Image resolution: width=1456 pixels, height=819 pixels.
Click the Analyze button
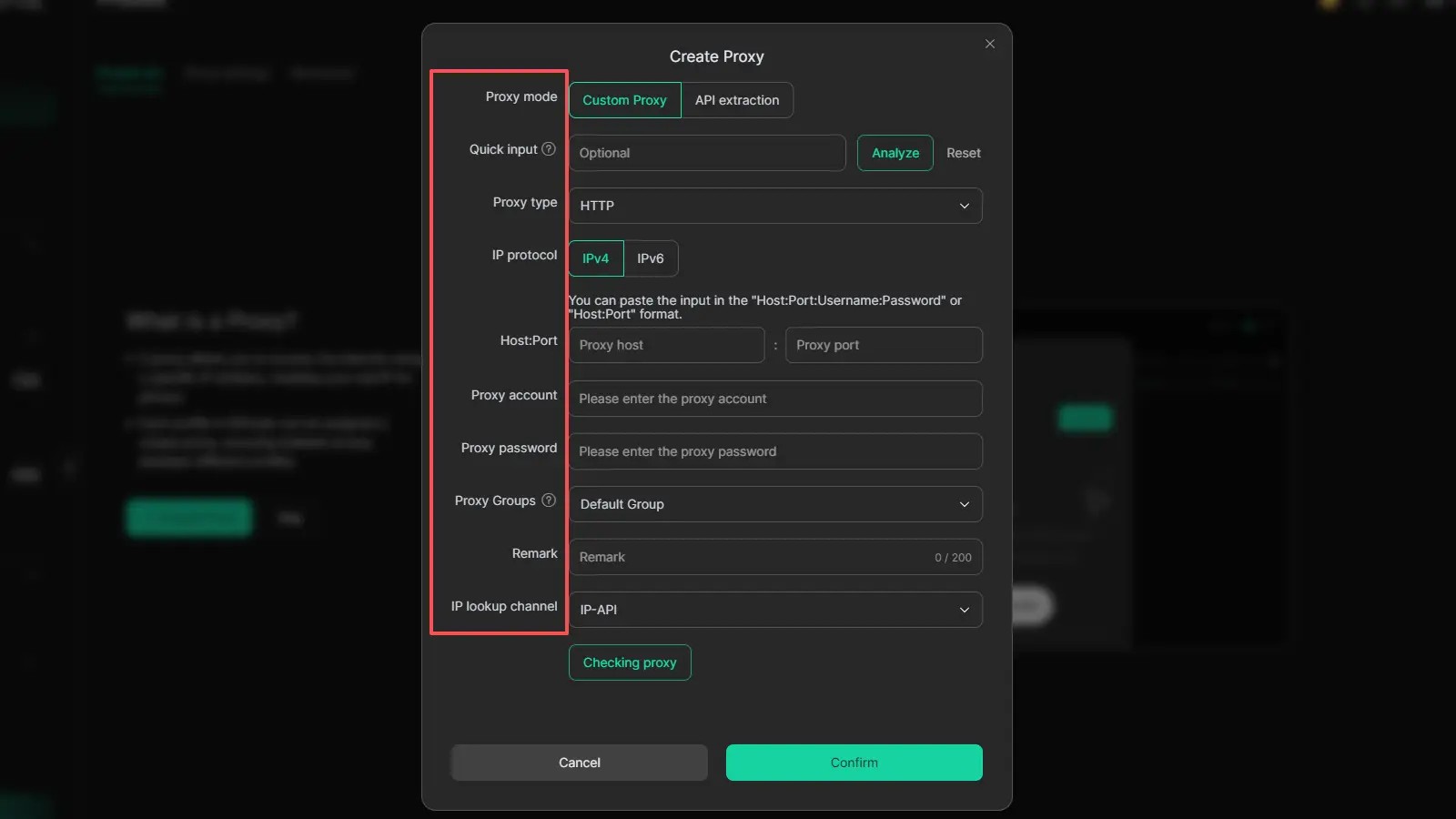coord(895,153)
